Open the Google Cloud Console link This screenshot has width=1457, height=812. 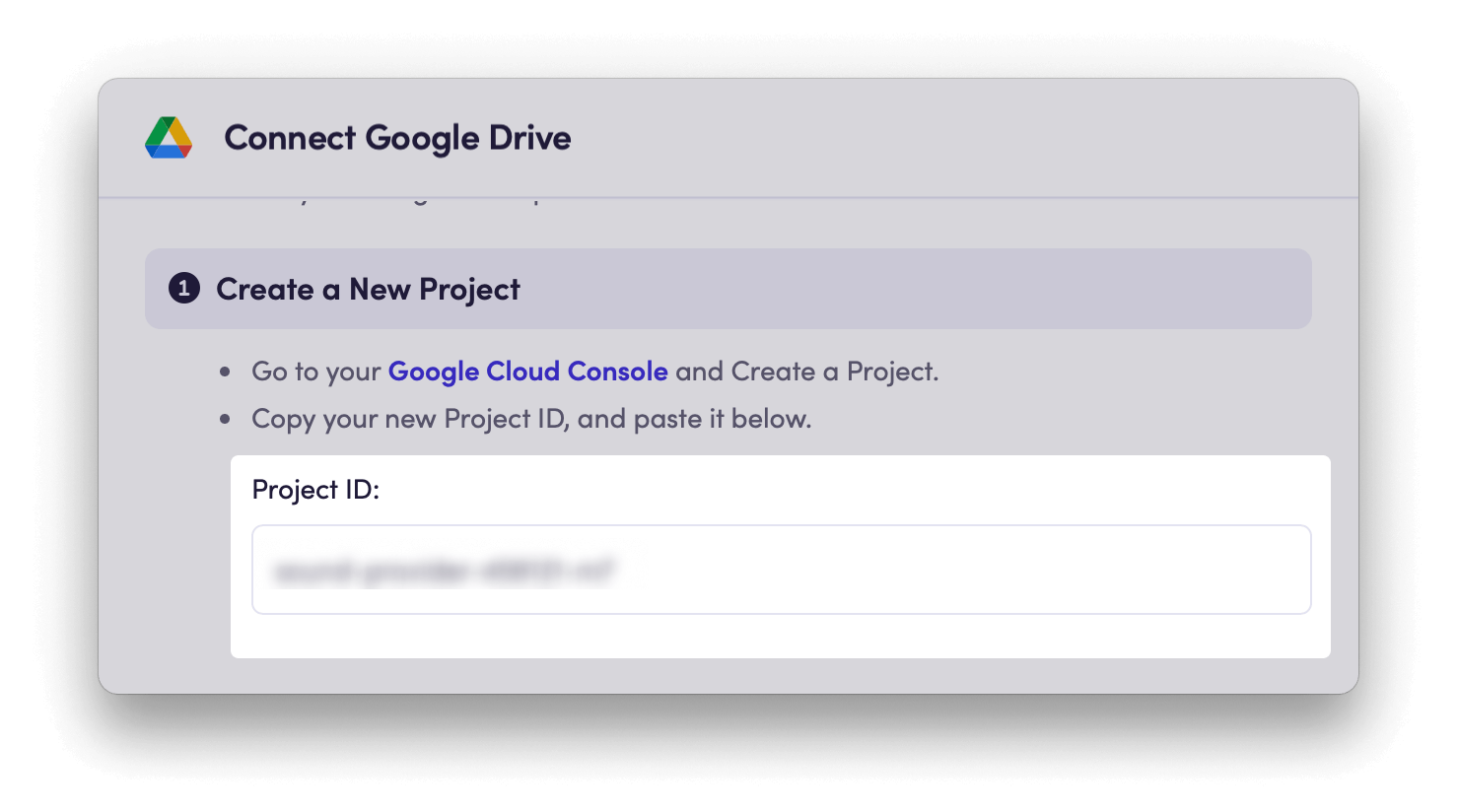click(x=527, y=372)
